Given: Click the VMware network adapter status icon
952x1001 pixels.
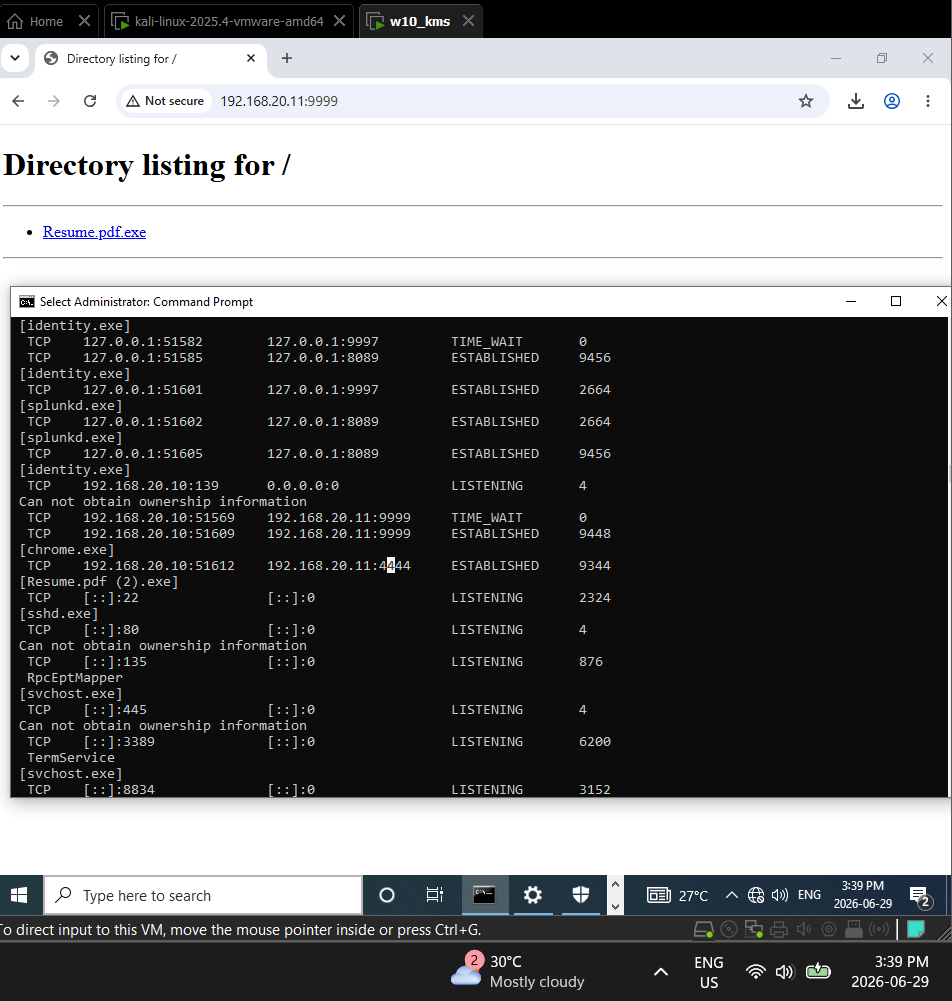Looking at the screenshot, I should [753, 930].
